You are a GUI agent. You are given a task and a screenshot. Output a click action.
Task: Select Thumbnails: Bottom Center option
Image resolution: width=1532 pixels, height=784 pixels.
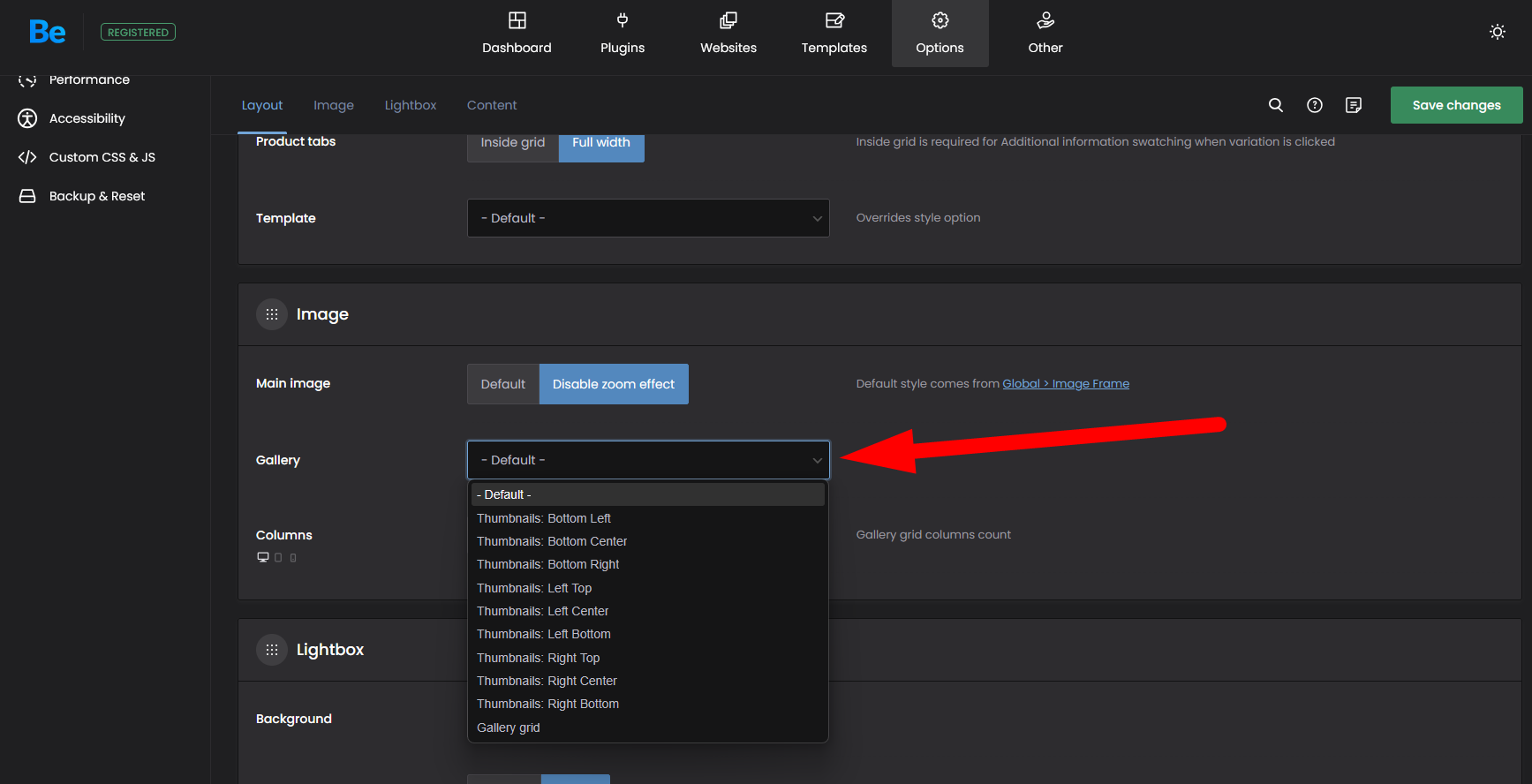pyautogui.click(x=552, y=541)
